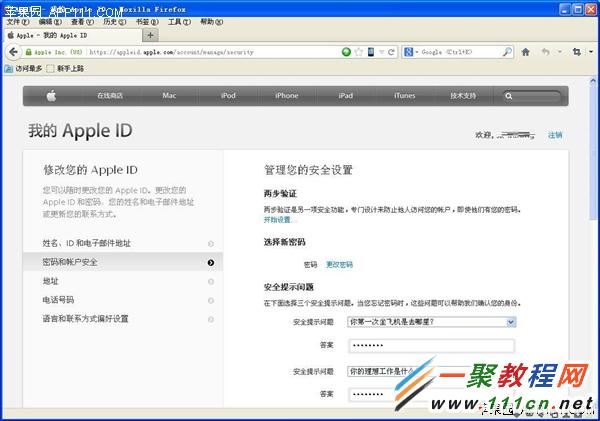Open iPad in Apple navigation bar
600x421 pixels.
click(346, 96)
